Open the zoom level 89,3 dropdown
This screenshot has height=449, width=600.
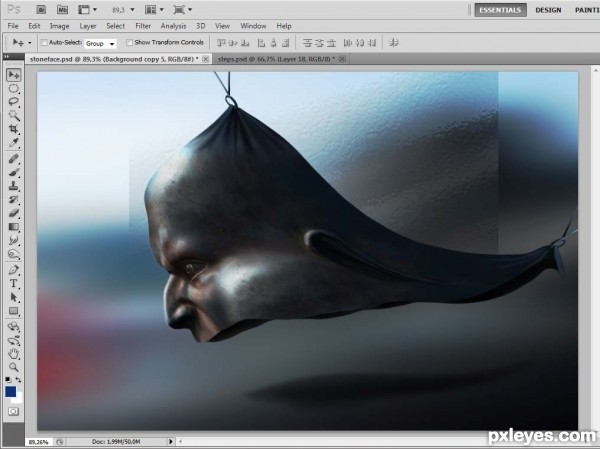(x=132, y=10)
